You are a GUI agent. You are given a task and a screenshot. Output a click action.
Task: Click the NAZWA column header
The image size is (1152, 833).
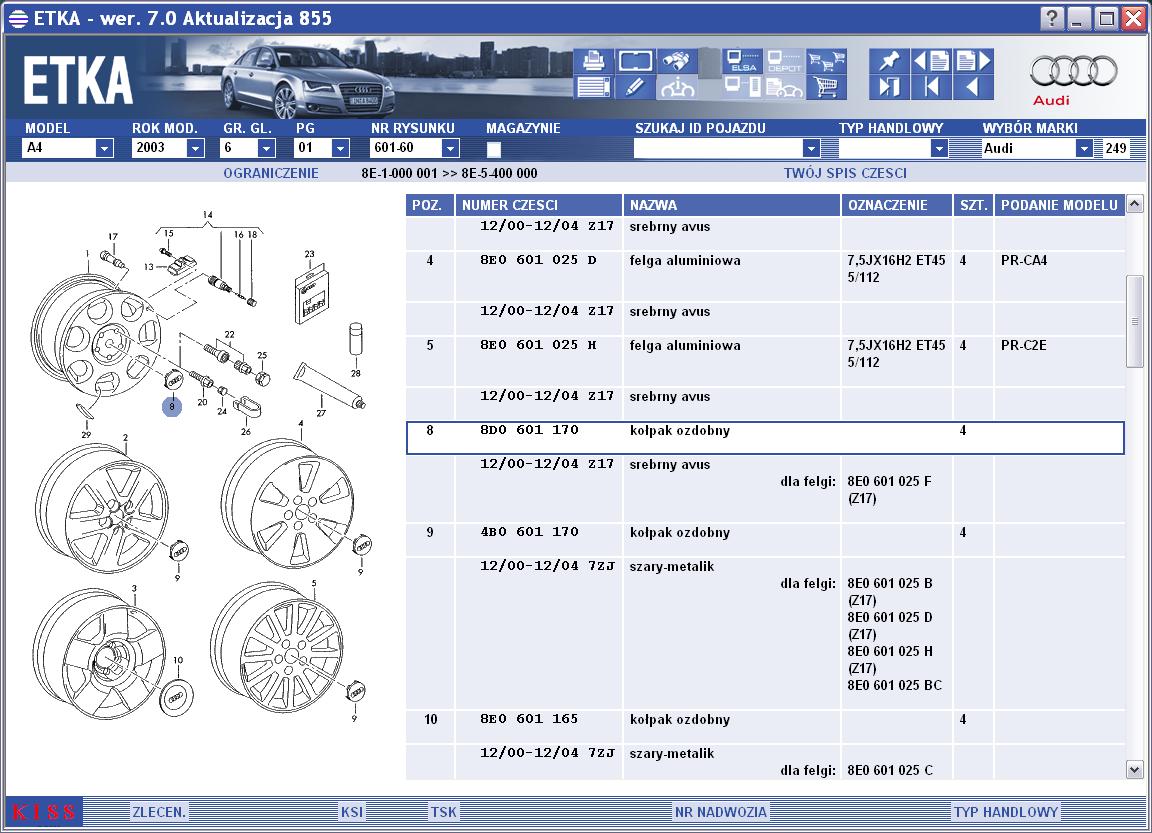point(732,205)
